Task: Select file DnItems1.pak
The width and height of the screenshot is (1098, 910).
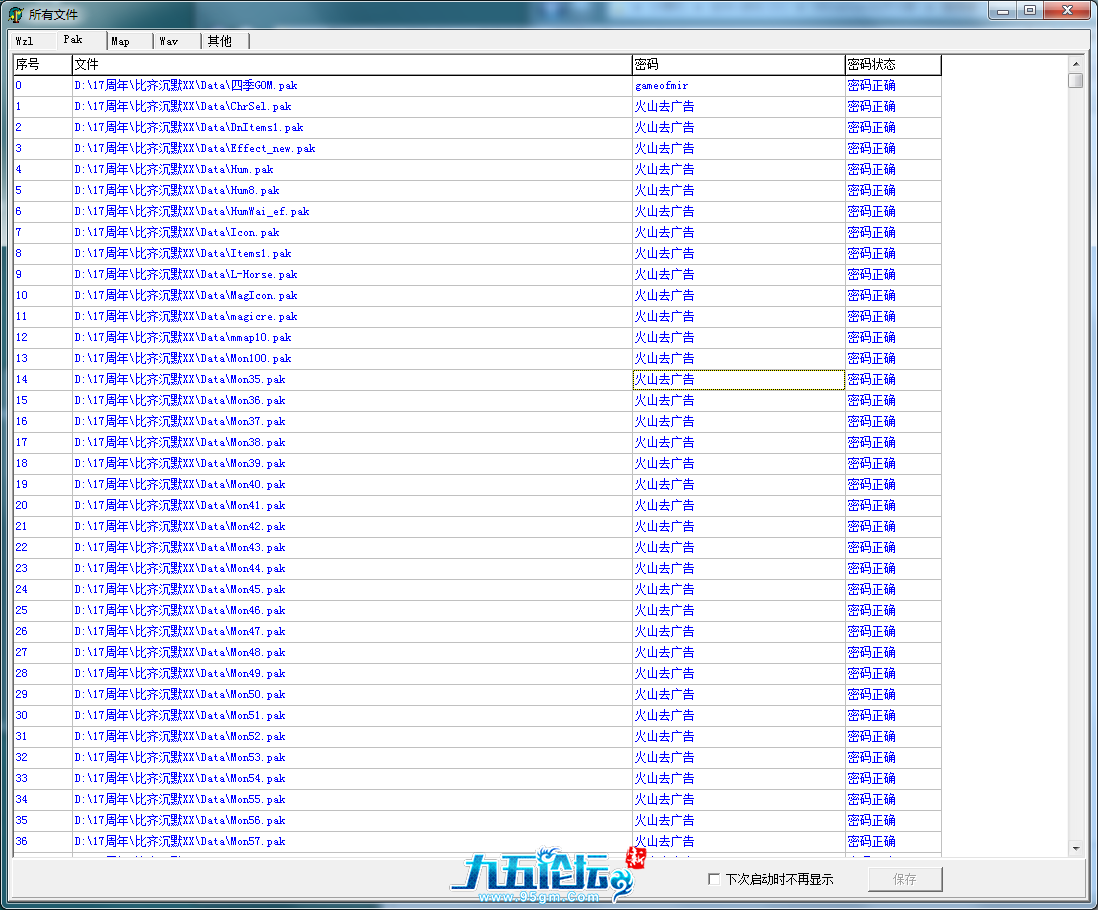Action: pyautogui.click(x=352, y=127)
